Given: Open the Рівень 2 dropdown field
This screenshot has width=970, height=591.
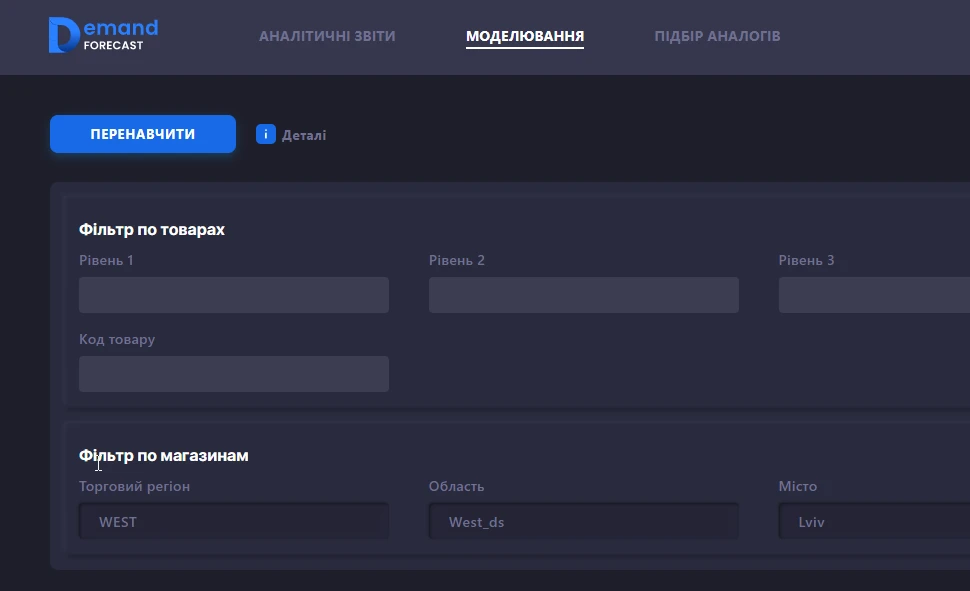Looking at the screenshot, I should [x=584, y=295].
